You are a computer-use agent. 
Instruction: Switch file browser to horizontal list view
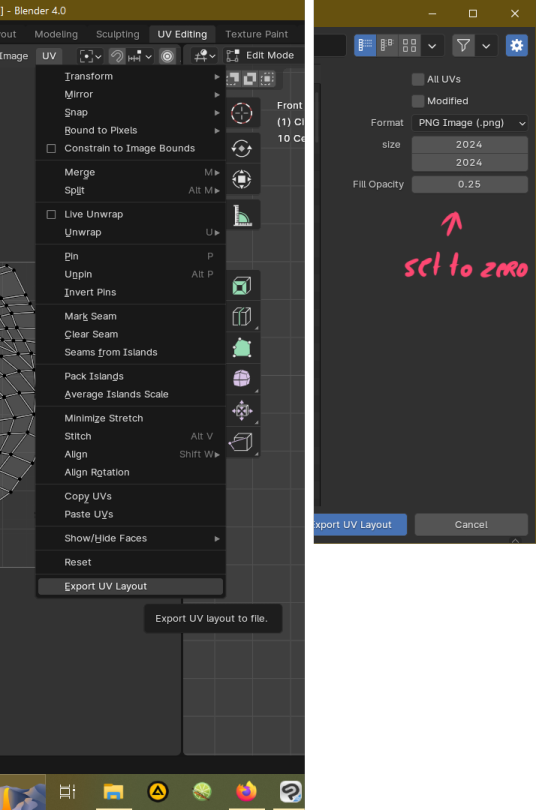point(387,45)
